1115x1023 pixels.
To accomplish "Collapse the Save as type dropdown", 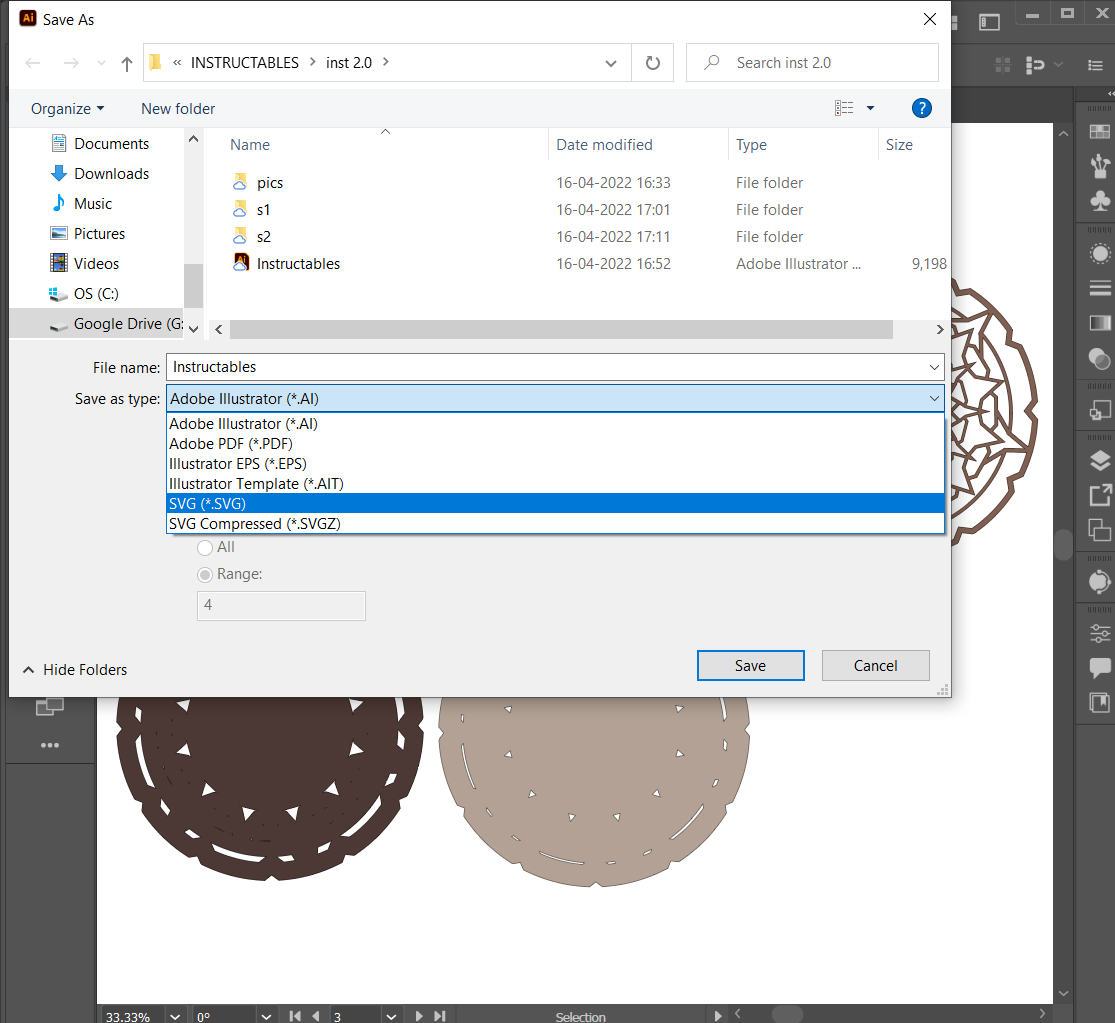I will point(934,399).
